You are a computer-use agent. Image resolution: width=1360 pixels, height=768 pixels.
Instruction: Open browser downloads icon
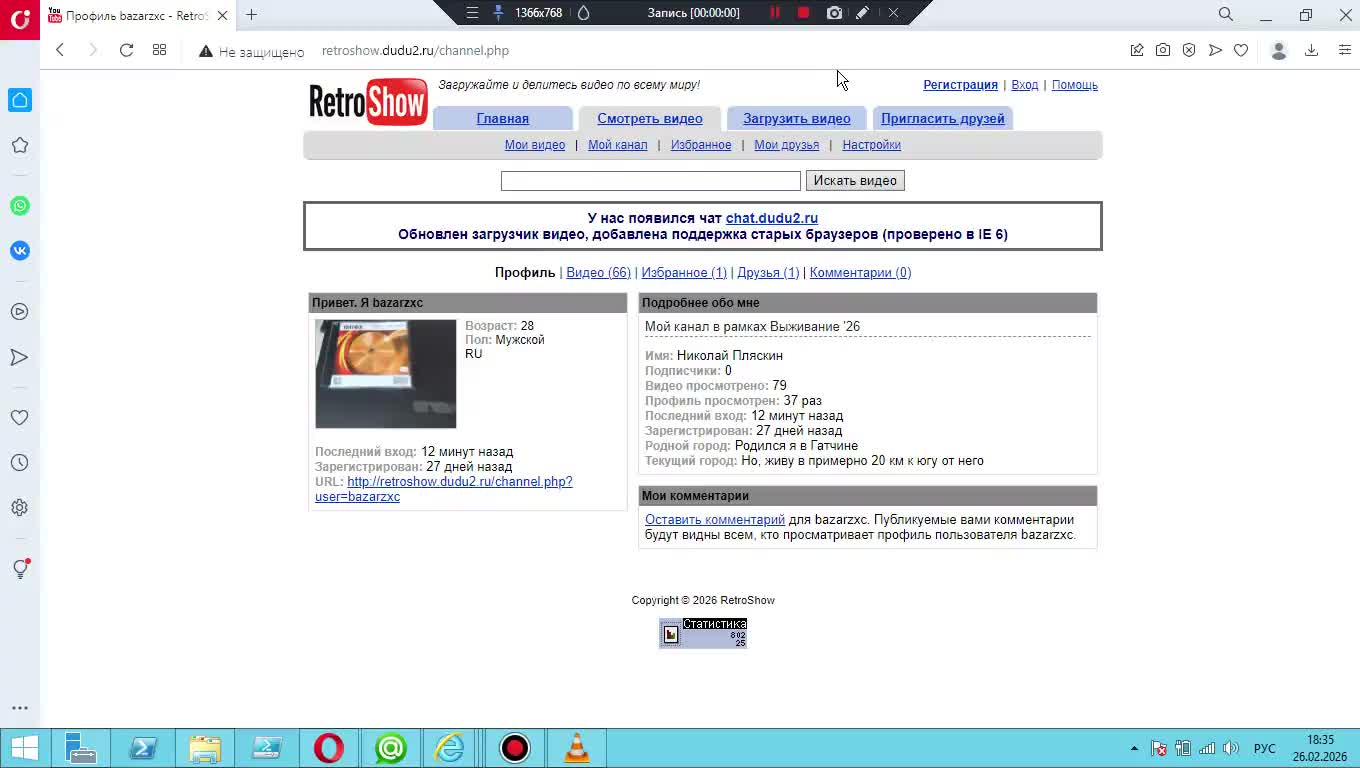(1312, 50)
